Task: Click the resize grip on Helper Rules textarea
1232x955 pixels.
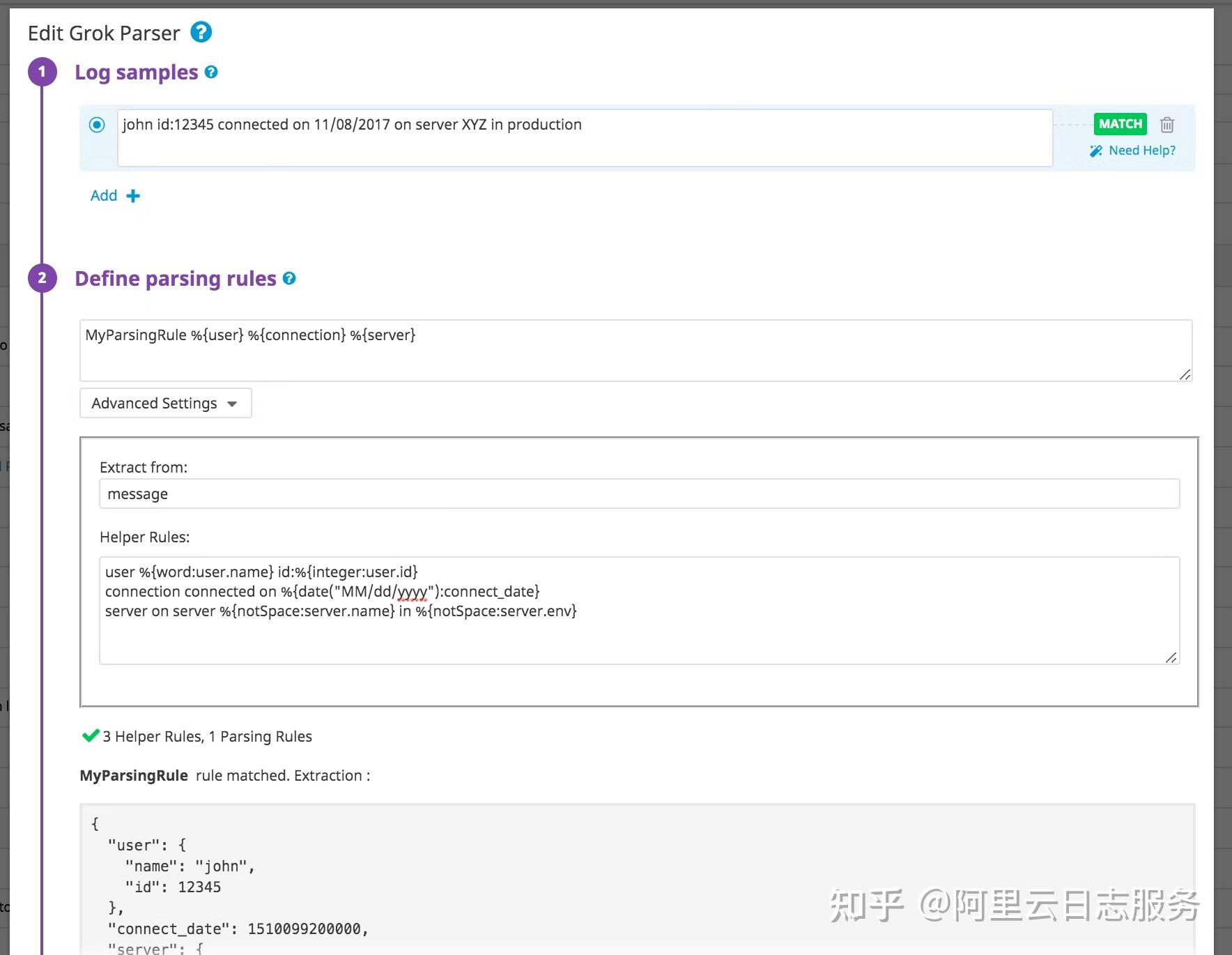Action: click(x=1171, y=659)
